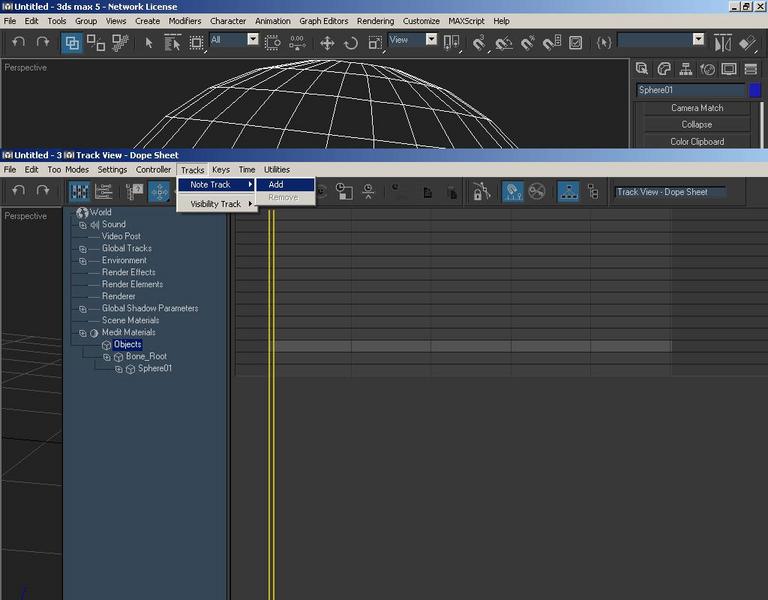Open the Visibility Track submenu

click(217, 204)
